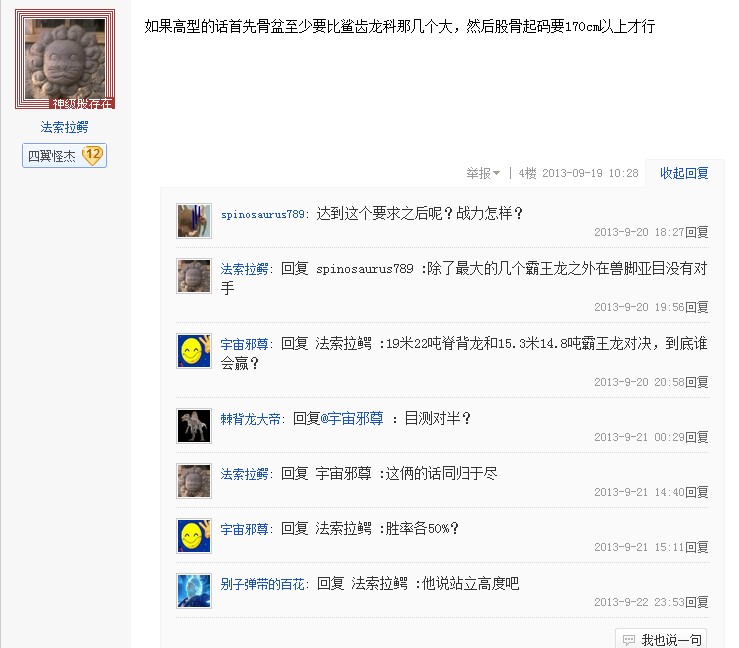This screenshot has width=739, height=648.
Task: Reply to the 2013-9-20 20:58 comment
Action: [x=697, y=382]
